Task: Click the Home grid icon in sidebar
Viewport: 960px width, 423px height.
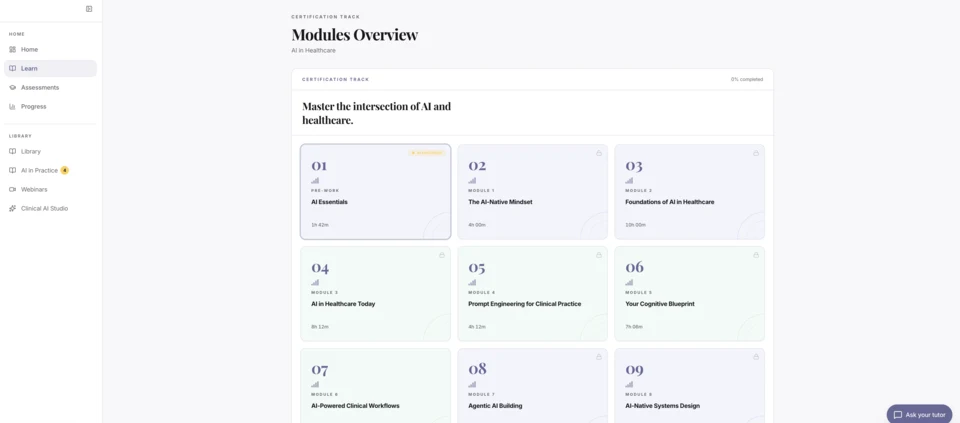Action: coord(13,50)
